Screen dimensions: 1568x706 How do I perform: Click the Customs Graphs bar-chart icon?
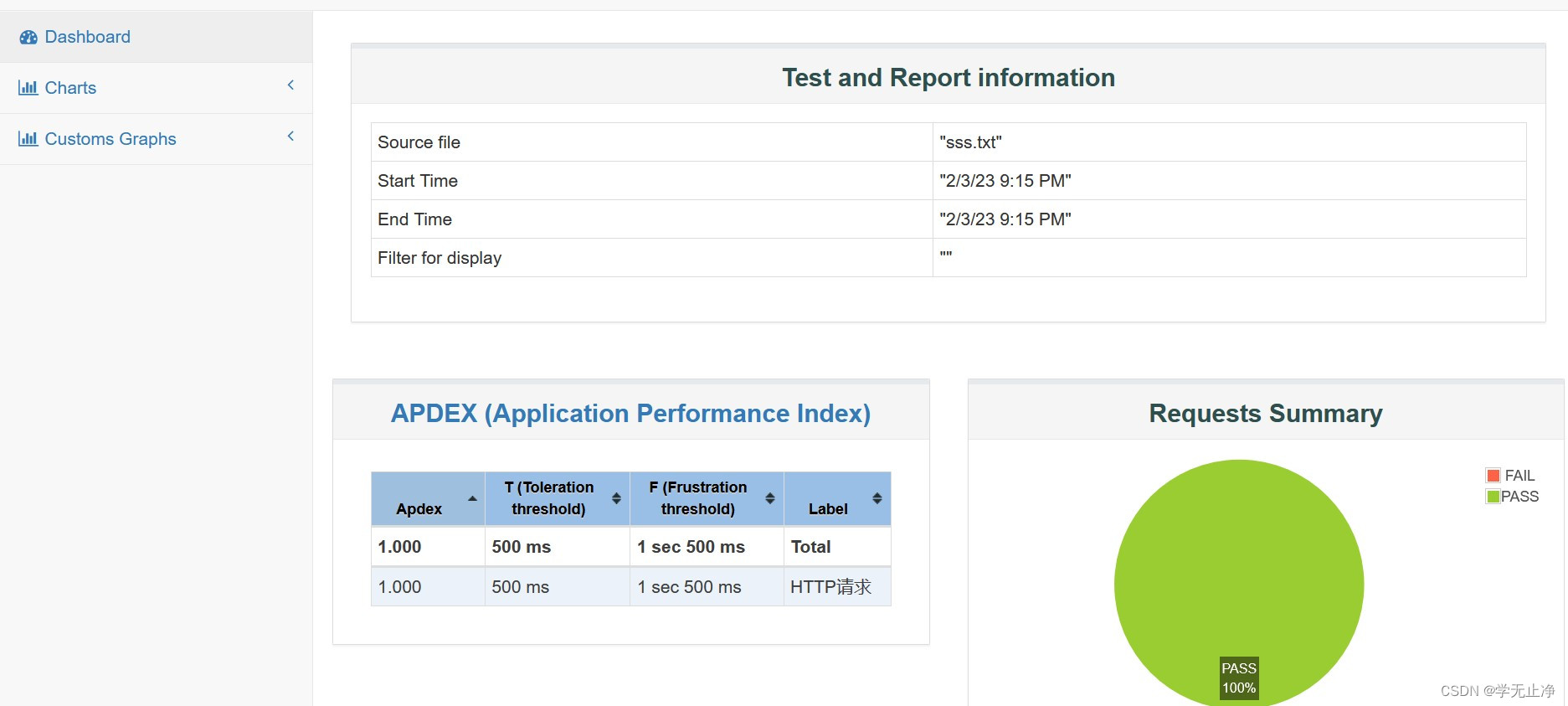click(x=28, y=139)
